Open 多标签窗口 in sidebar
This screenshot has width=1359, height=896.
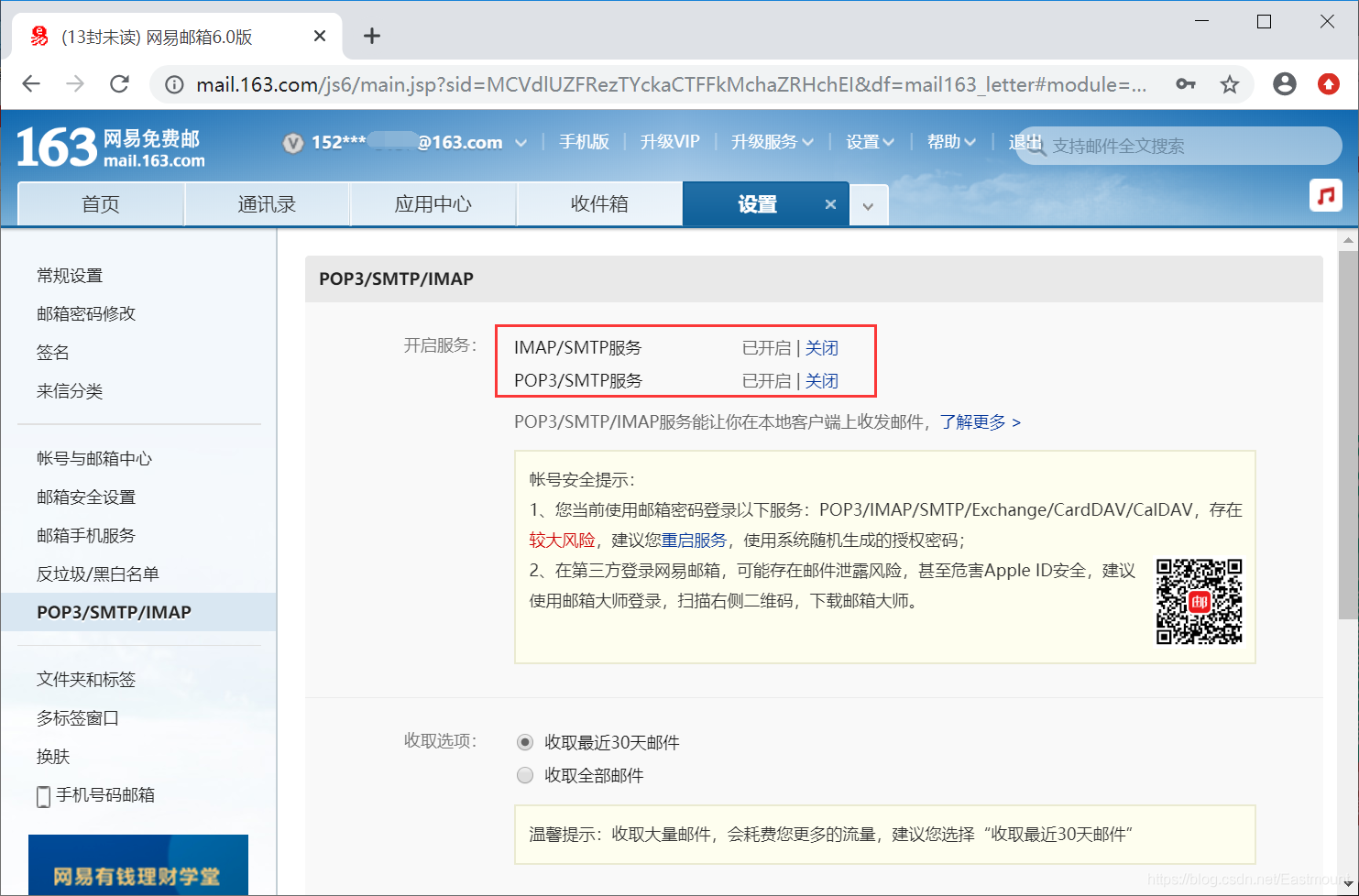pos(78,718)
